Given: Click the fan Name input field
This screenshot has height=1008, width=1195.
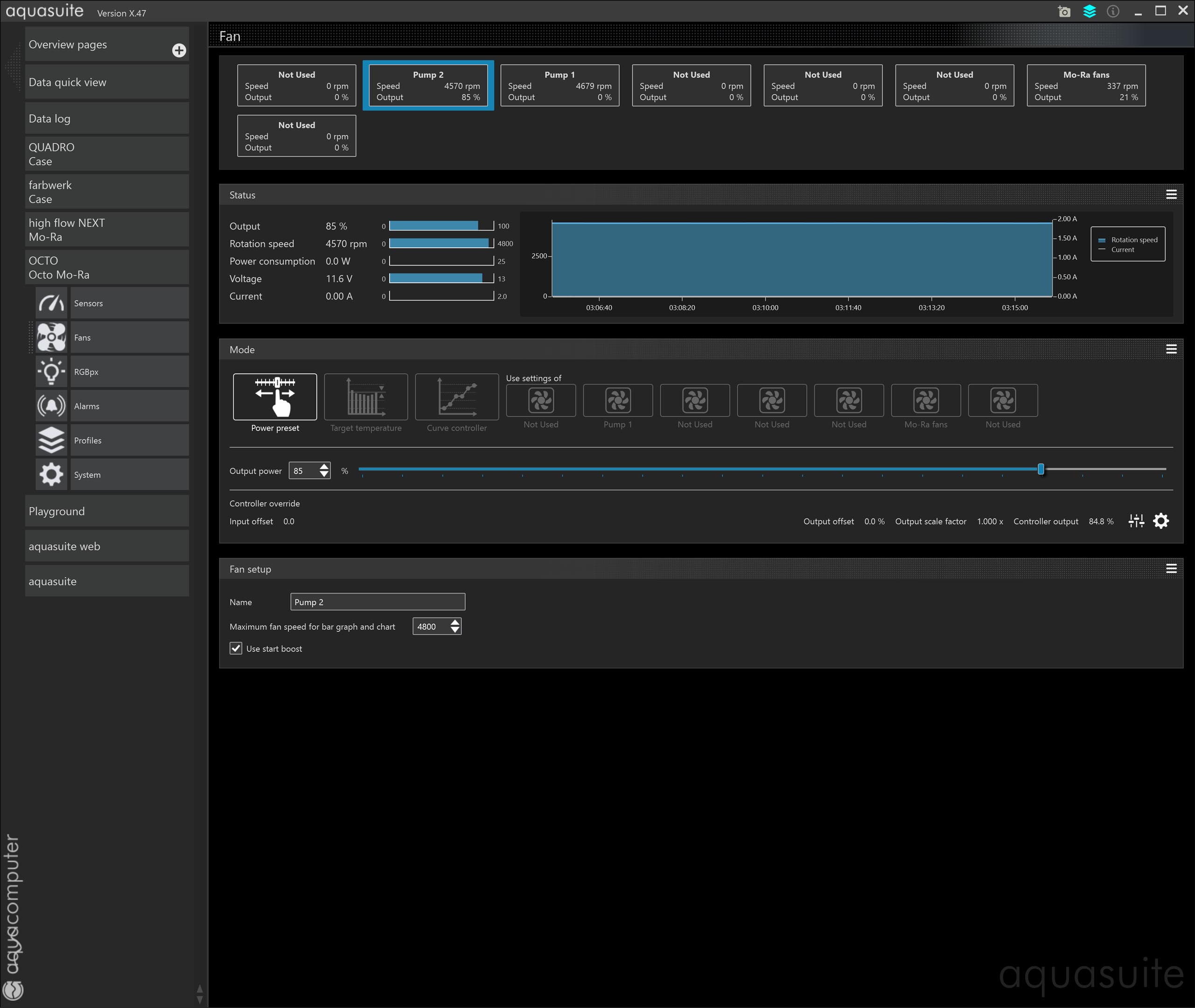Looking at the screenshot, I should 377,602.
